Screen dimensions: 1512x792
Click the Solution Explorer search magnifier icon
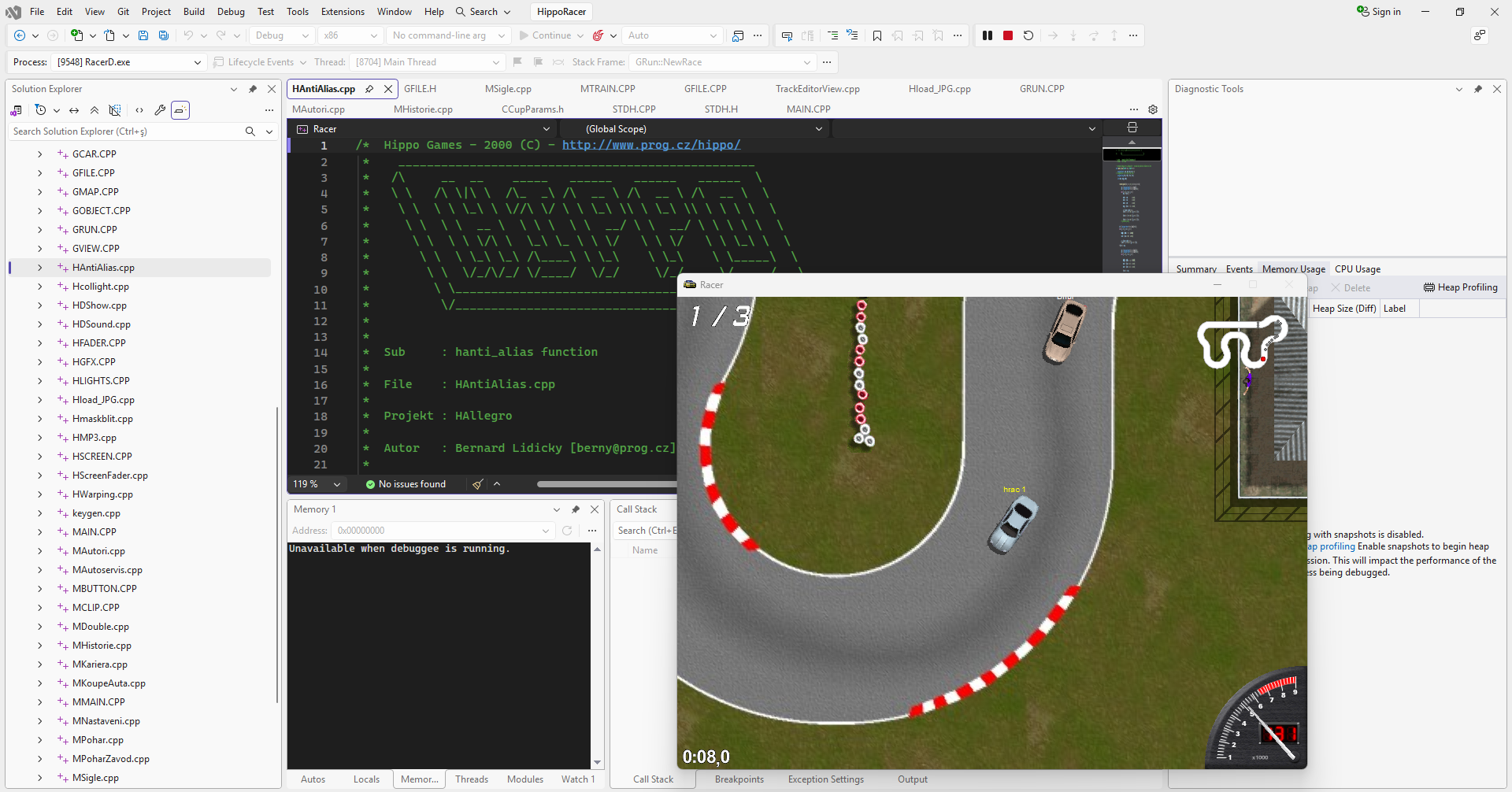coord(250,131)
